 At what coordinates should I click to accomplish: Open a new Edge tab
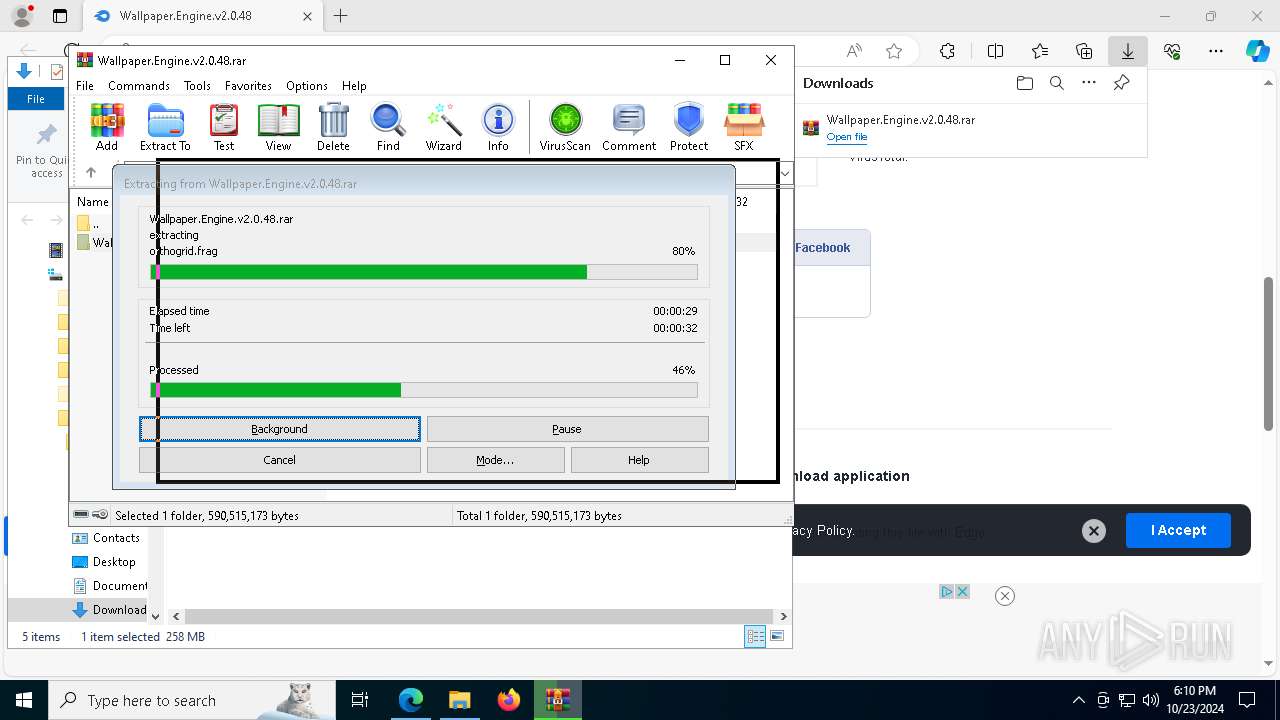click(341, 16)
